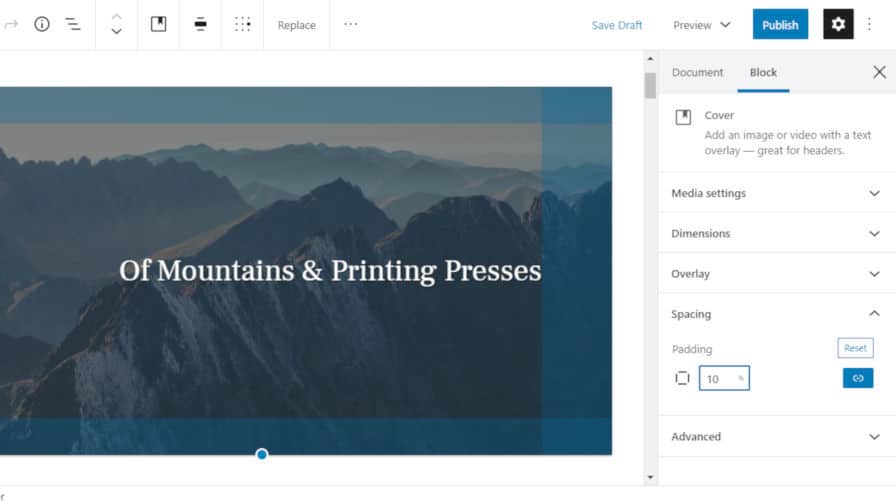Close the block settings sidebar

coord(879,72)
